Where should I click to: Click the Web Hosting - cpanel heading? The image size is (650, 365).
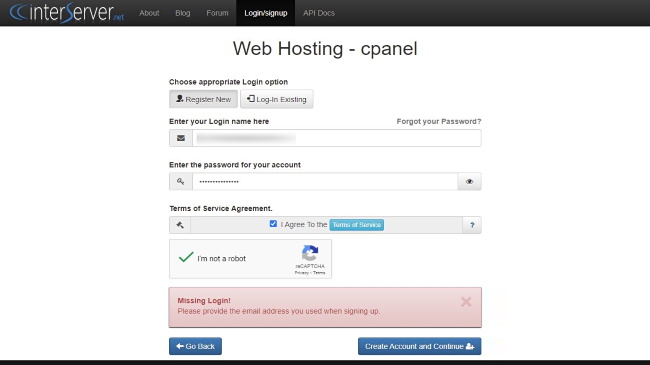tap(325, 49)
